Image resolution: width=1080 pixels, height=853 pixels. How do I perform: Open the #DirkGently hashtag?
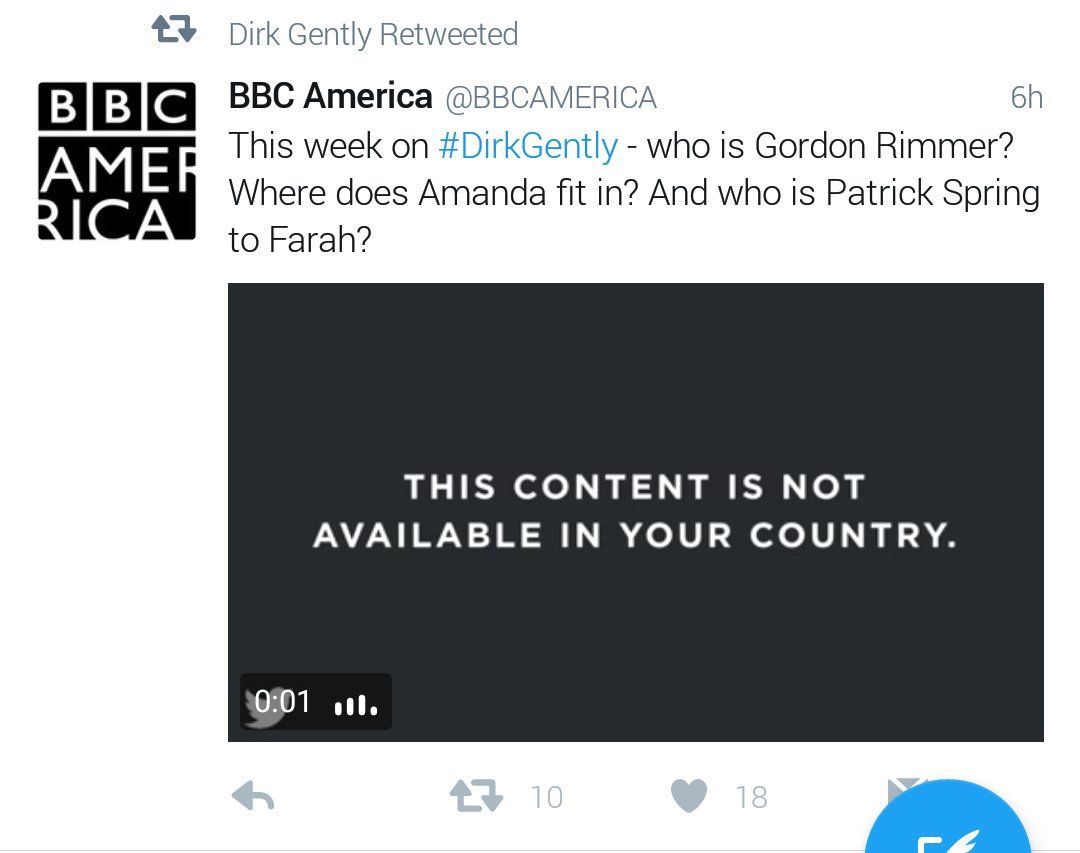(528, 146)
